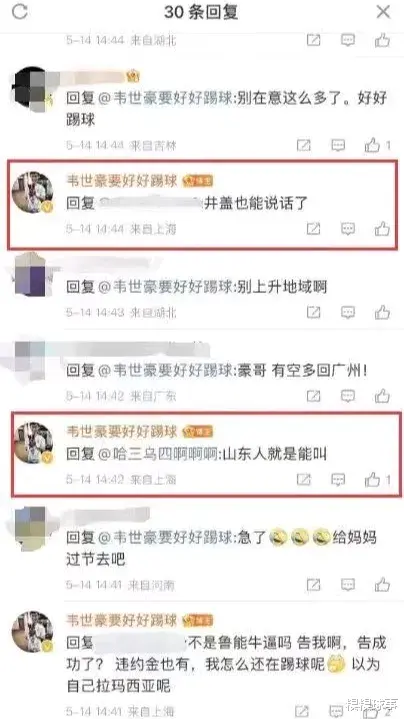This screenshot has height=719, width=404.
Task: Like the 别在意这么多了 reply from 吉林
Action: [x=372, y=146]
